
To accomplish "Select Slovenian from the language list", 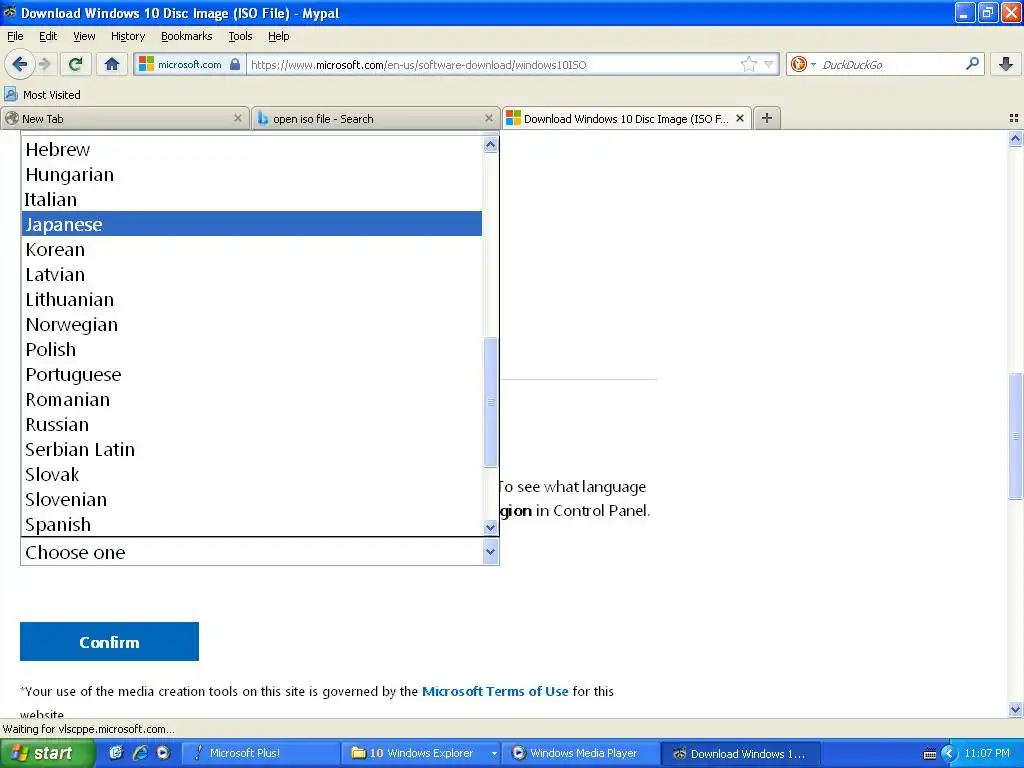I will tap(252, 499).
